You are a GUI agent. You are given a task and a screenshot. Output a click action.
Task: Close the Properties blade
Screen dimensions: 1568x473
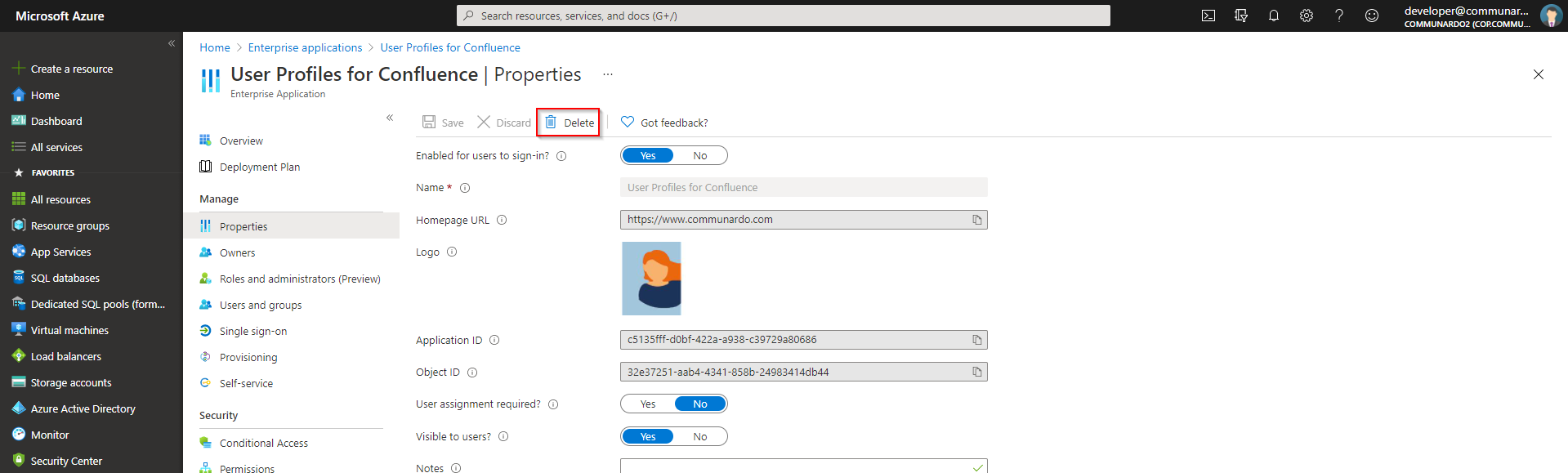1539,74
